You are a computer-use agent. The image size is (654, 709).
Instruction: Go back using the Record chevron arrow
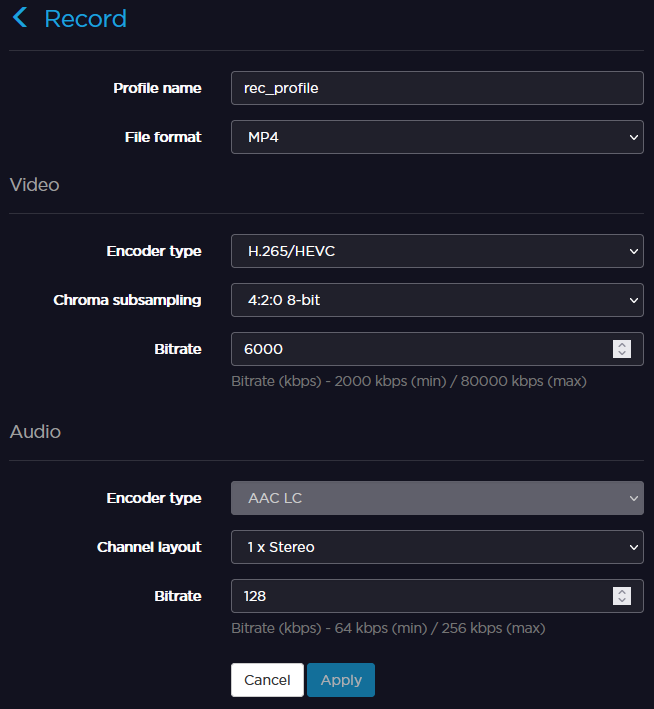point(20,18)
